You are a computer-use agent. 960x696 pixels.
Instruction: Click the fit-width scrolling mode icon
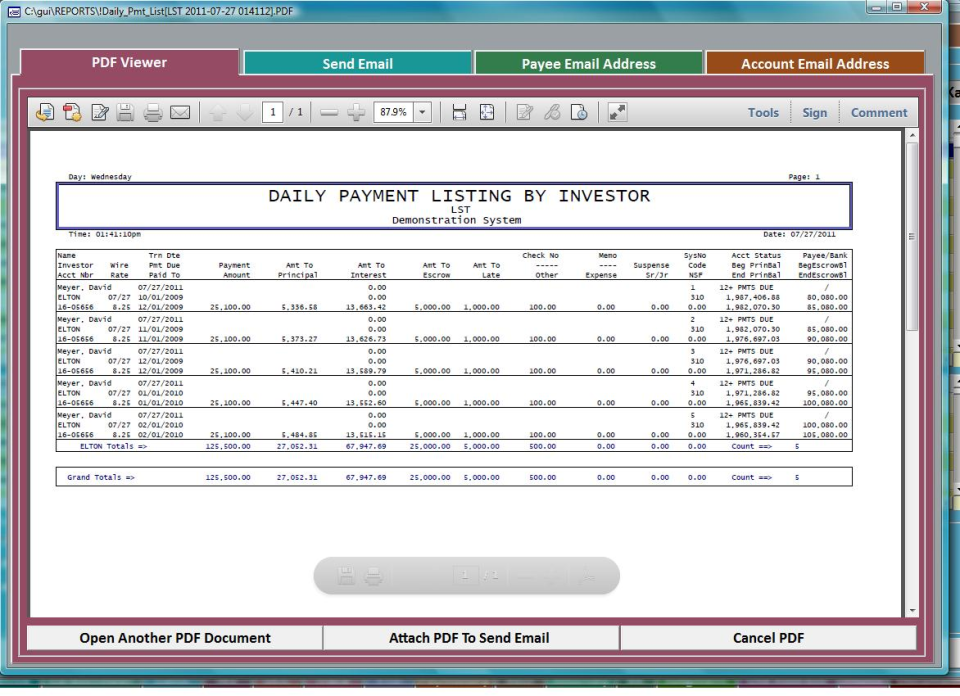tap(459, 113)
